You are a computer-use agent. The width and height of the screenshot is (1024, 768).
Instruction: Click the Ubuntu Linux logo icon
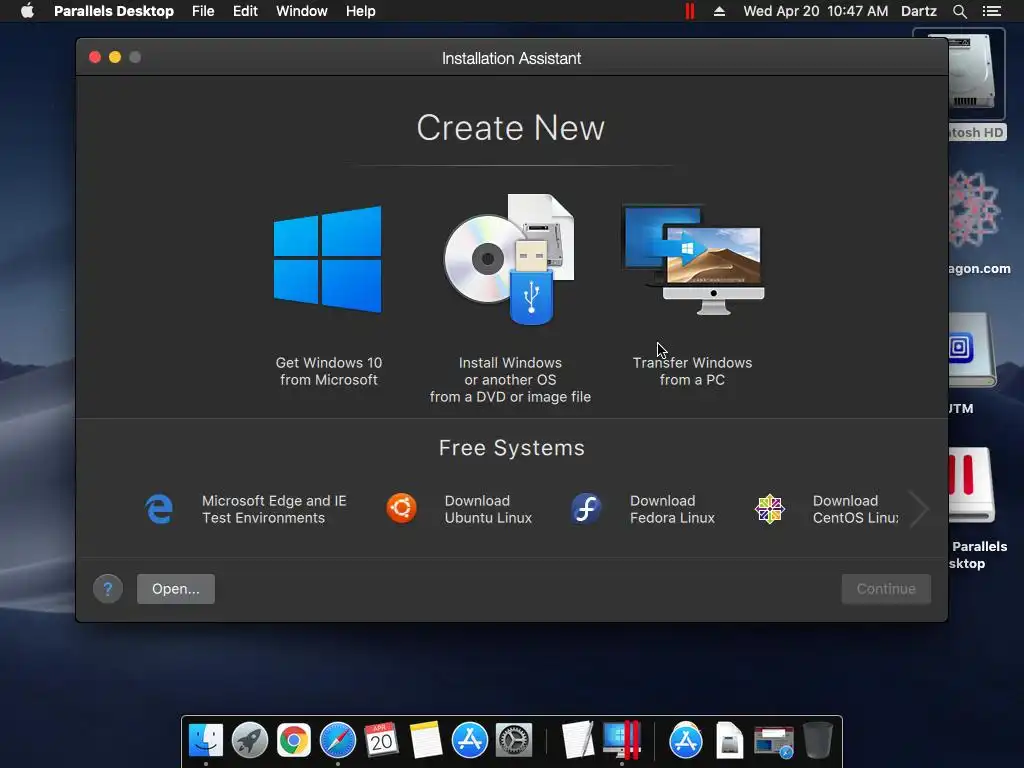click(x=402, y=509)
